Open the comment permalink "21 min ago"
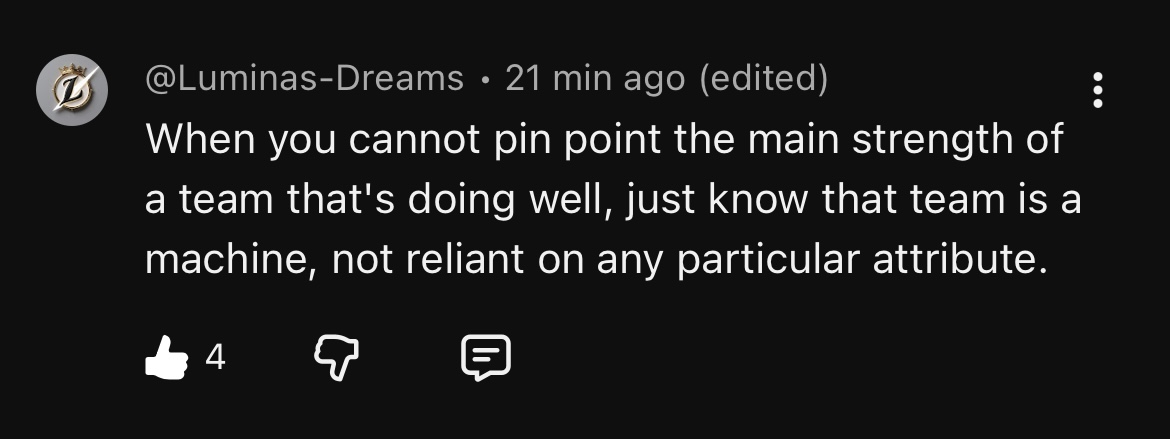Image resolution: width=1170 pixels, height=439 pixels. (595, 78)
